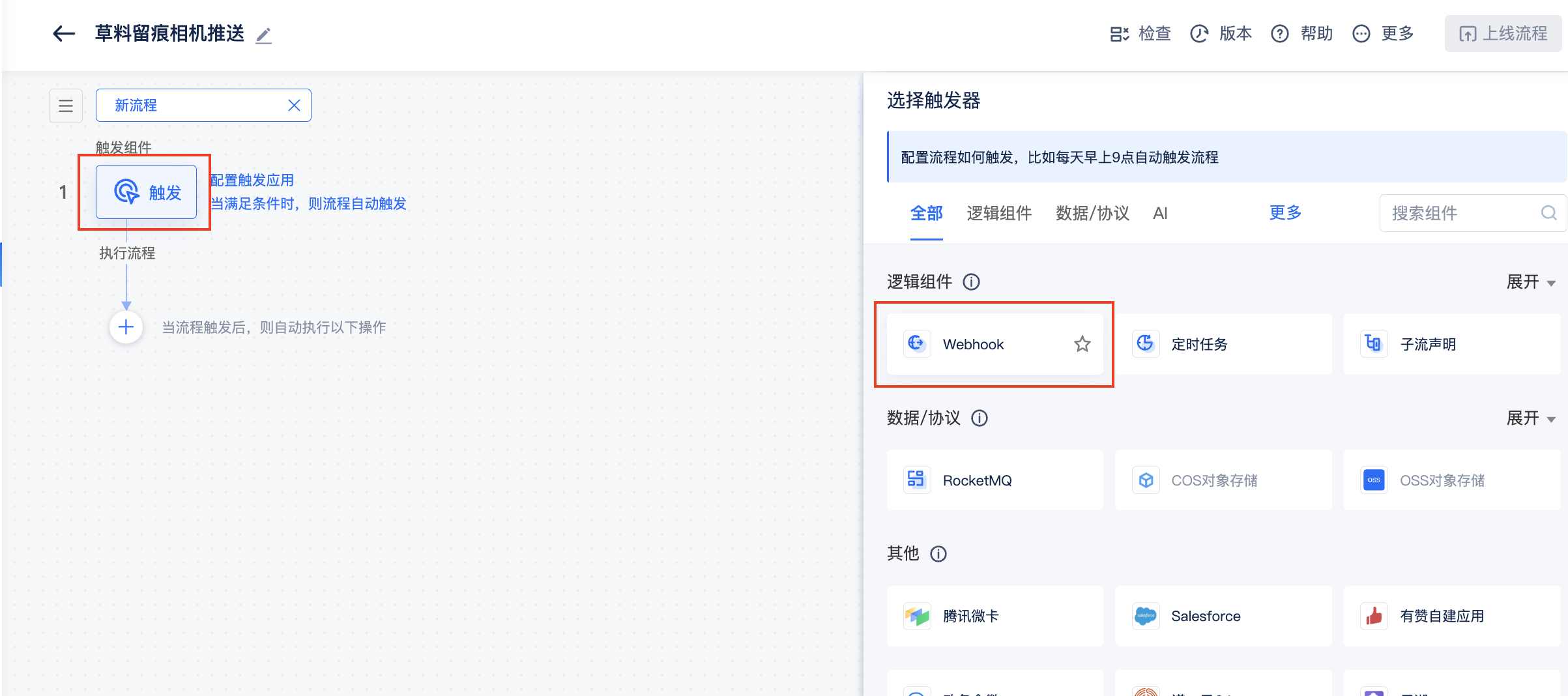Select the 新流程 flow tab

pos(203,106)
